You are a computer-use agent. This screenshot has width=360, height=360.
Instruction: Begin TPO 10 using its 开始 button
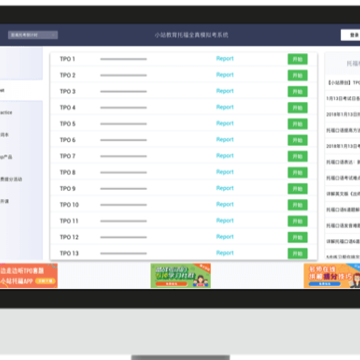(298, 205)
